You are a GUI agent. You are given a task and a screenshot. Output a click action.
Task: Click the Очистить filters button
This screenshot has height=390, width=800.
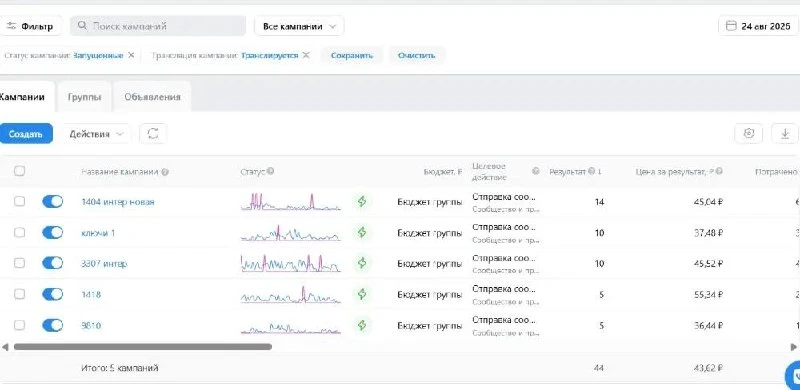pos(416,55)
